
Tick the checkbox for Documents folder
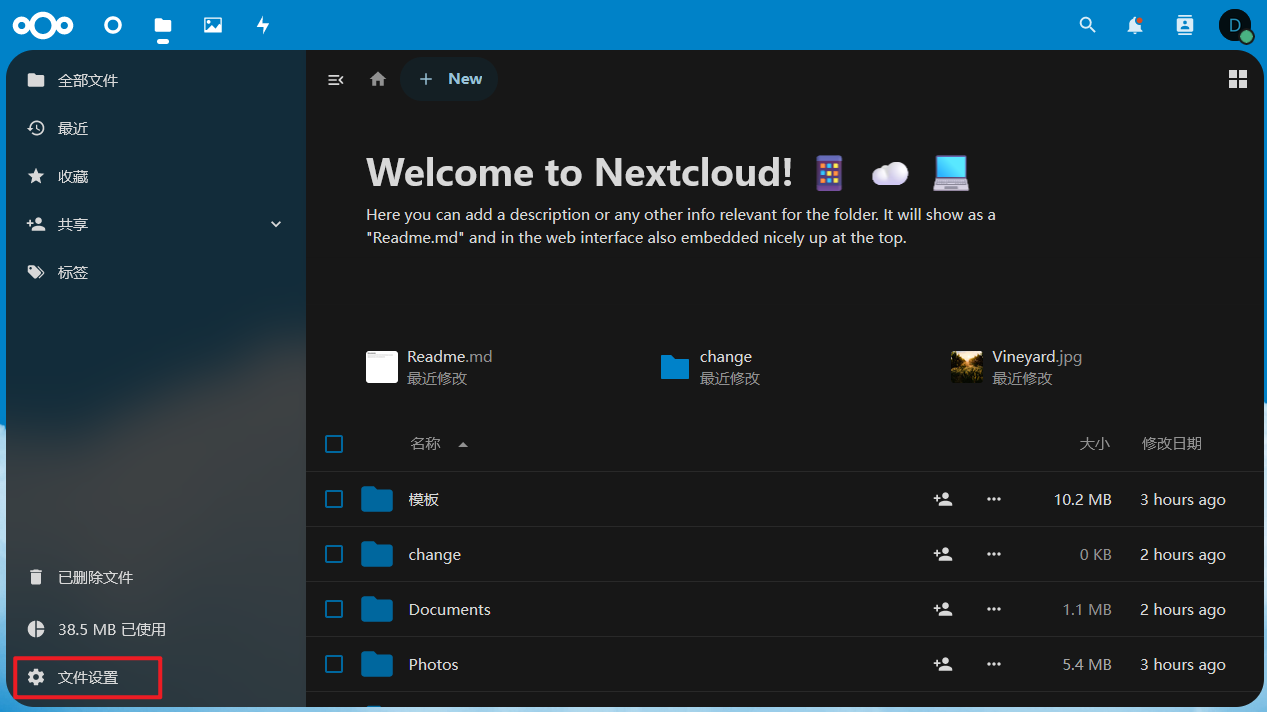pos(334,609)
